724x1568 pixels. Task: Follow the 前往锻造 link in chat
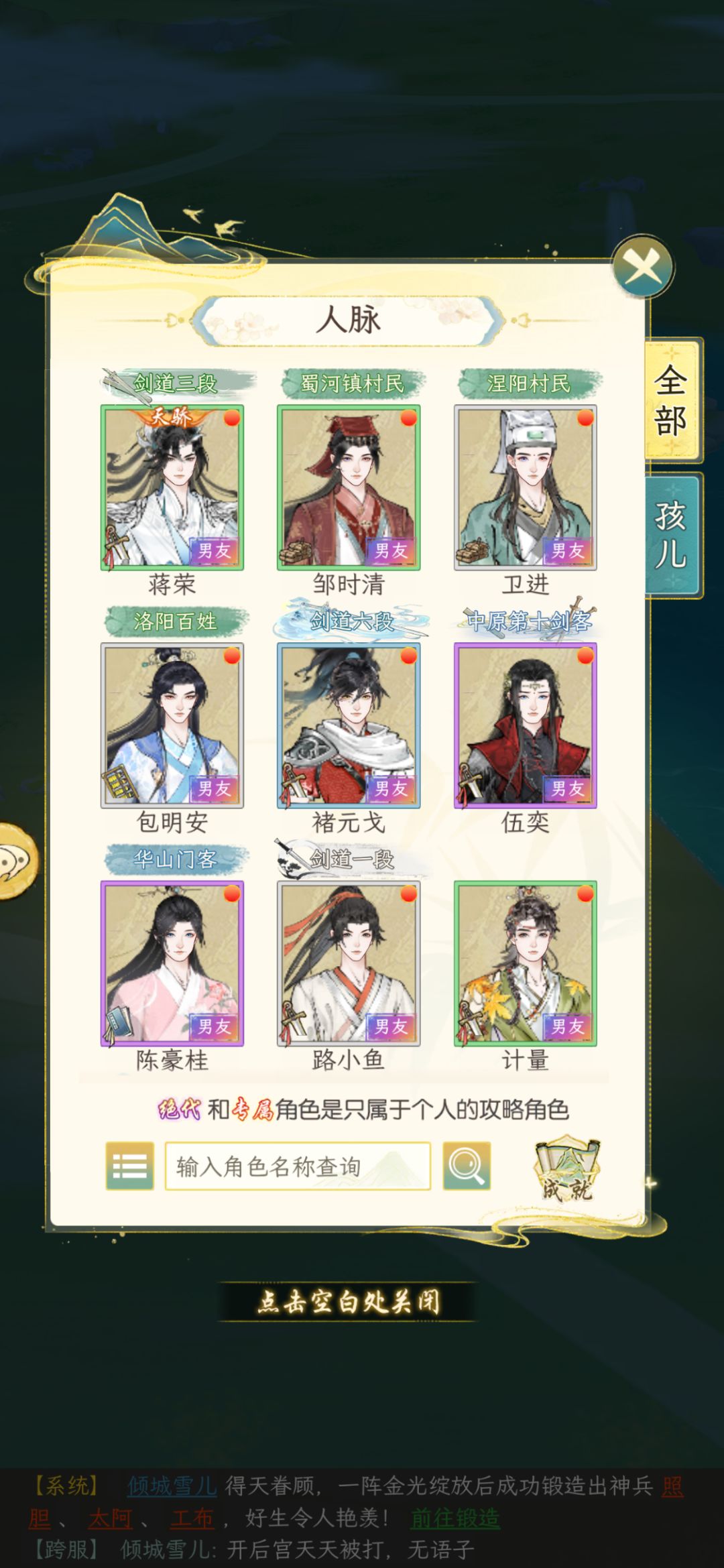point(455,1518)
